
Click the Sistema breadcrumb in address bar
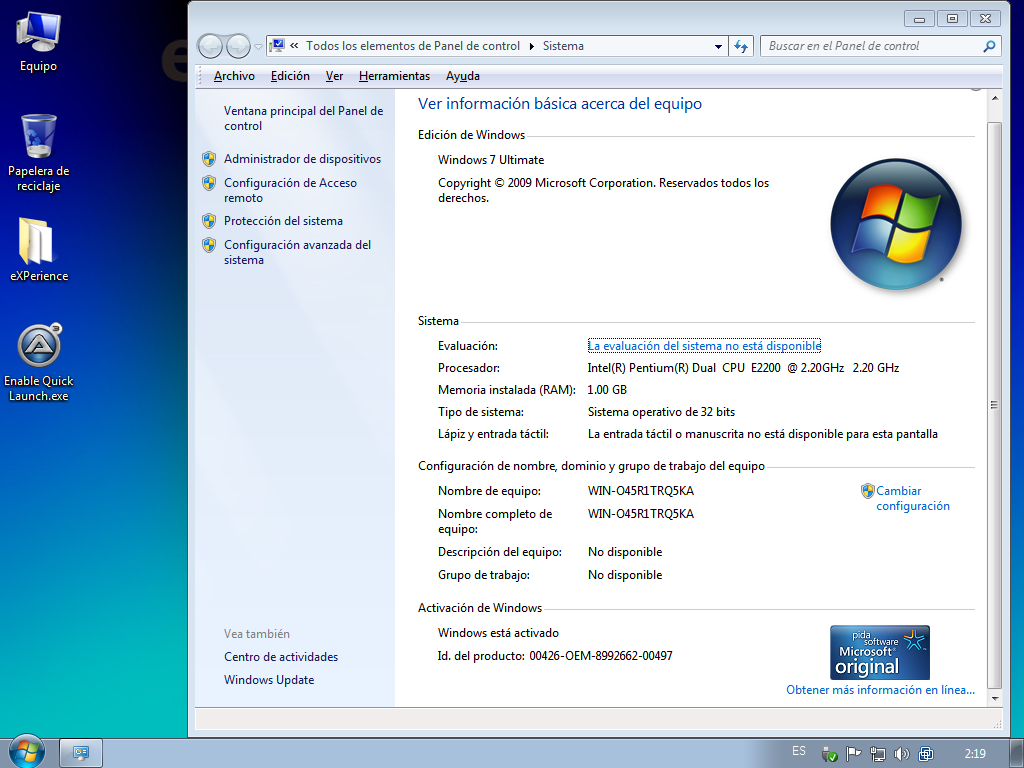point(563,46)
